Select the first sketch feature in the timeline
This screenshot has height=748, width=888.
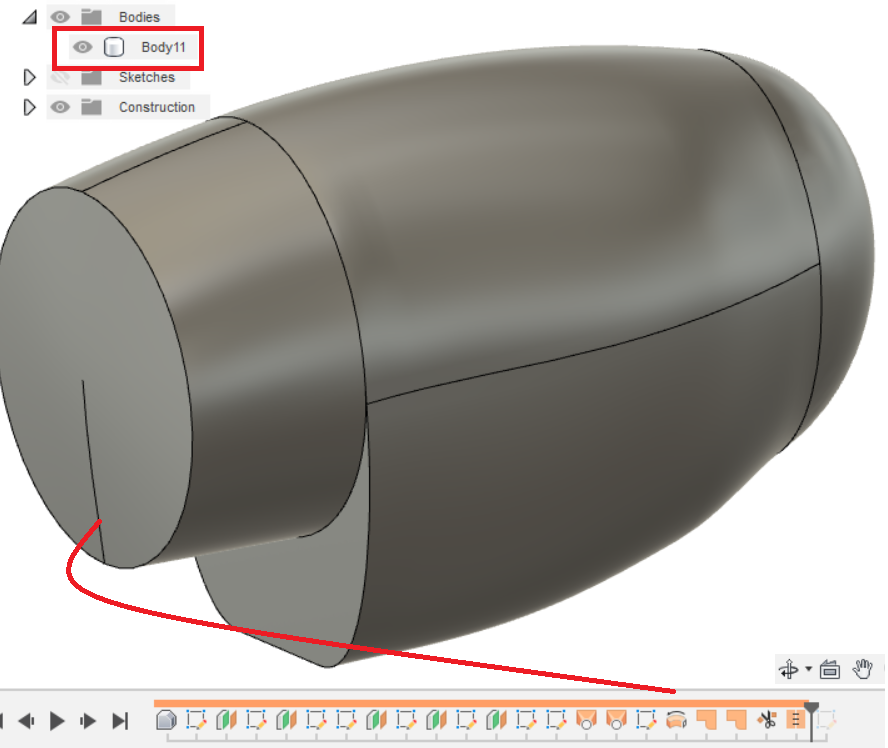coord(196,720)
